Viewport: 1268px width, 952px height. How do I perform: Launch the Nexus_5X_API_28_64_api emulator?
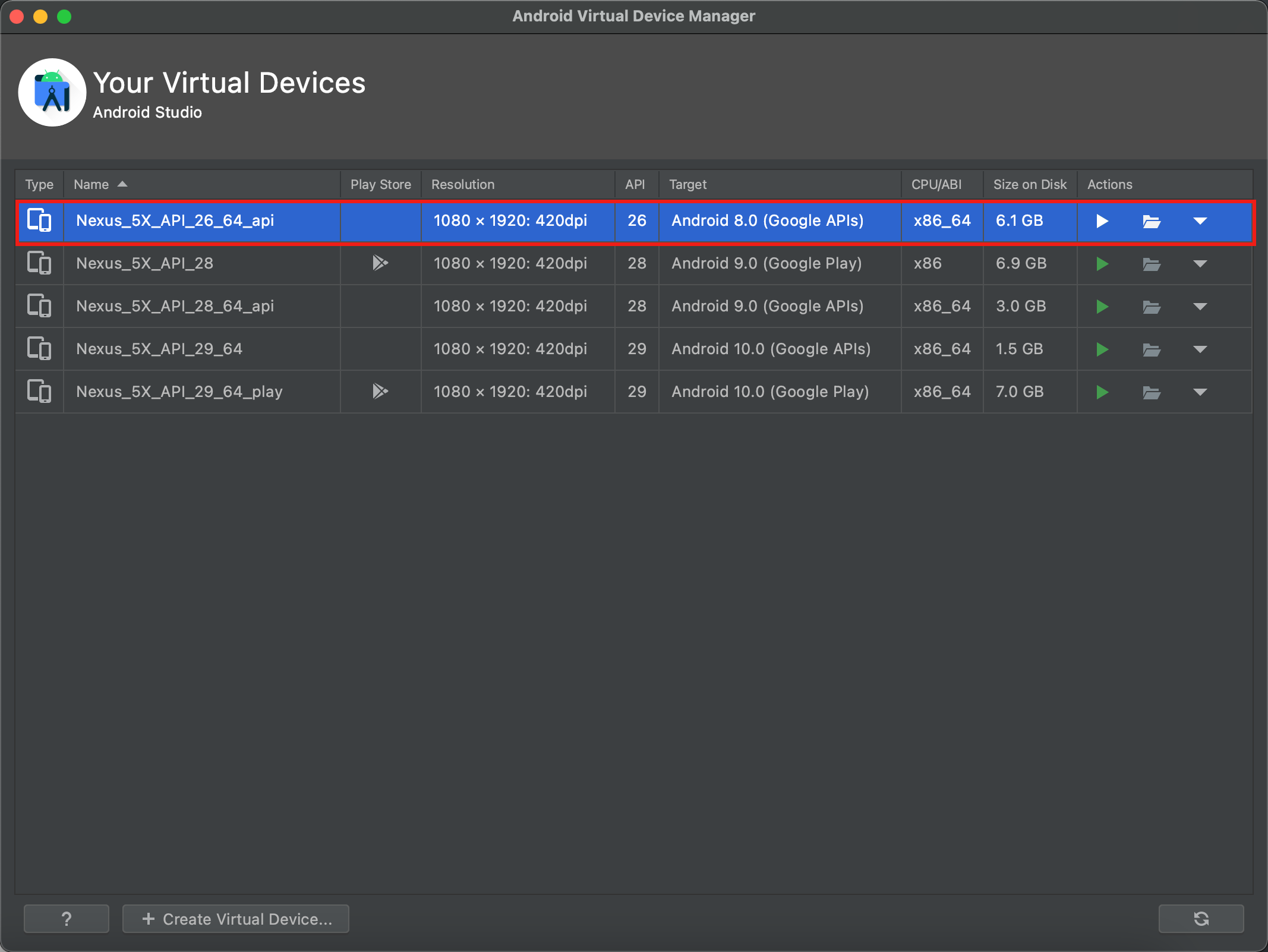[x=1102, y=307]
